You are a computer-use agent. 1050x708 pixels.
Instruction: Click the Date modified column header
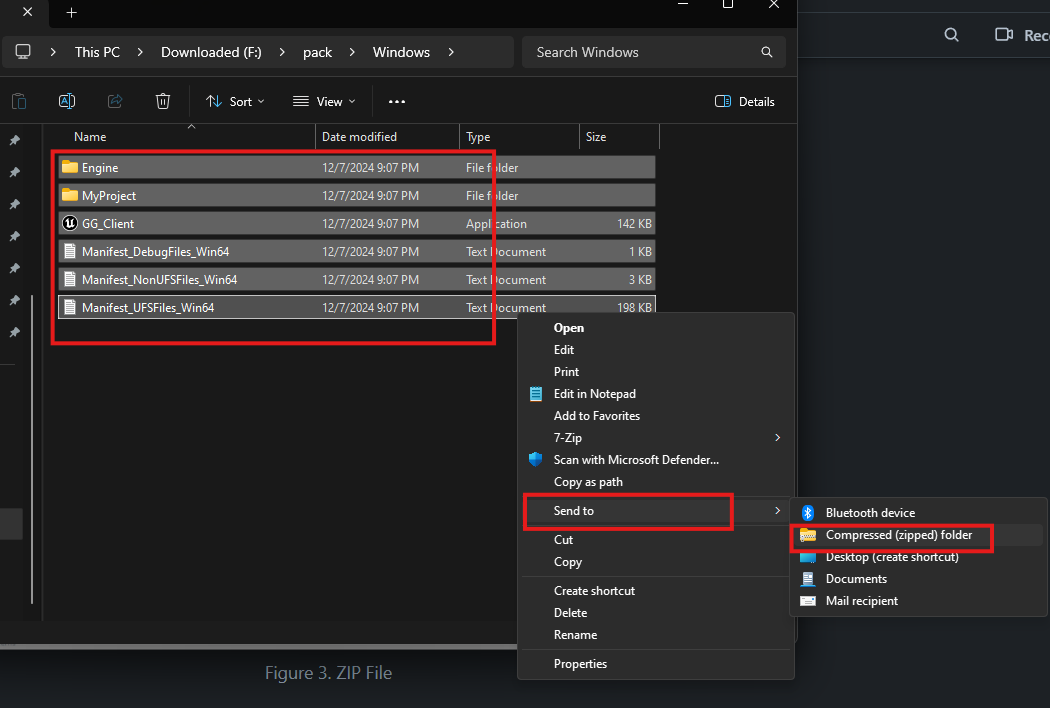click(x=359, y=137)
